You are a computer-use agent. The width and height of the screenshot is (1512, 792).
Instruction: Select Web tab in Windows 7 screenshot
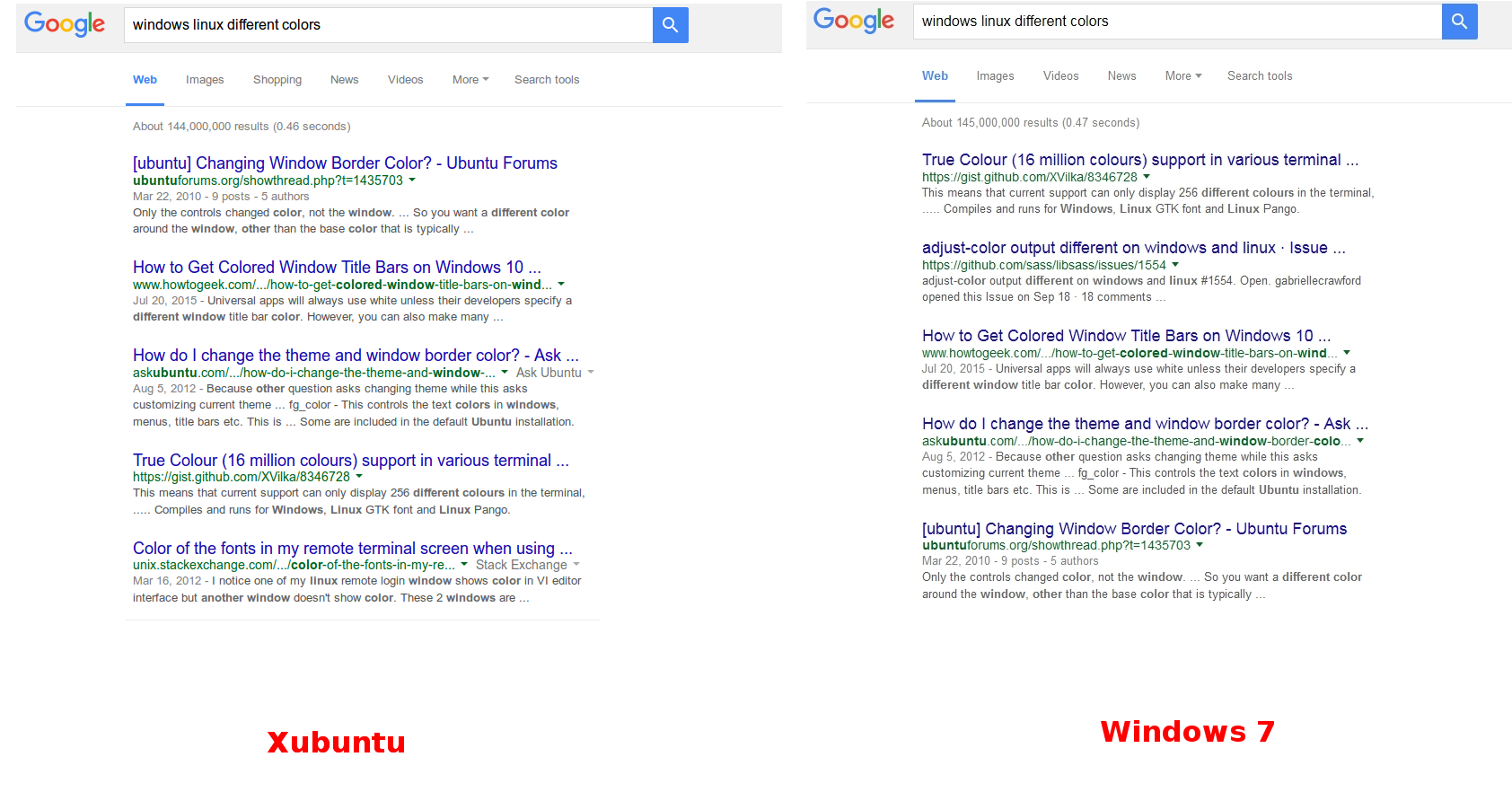pyautogui.click(x=935, y=76)
